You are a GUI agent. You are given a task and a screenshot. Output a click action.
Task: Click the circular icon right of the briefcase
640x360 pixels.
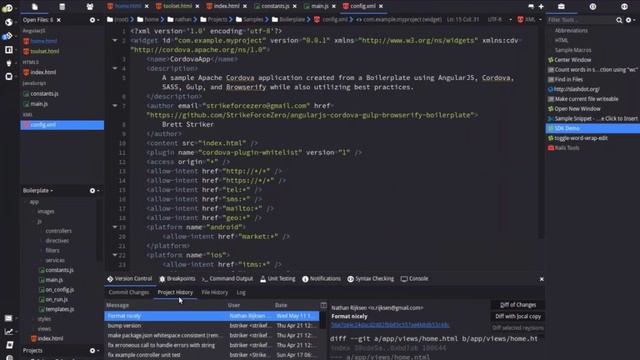point(593,7)
